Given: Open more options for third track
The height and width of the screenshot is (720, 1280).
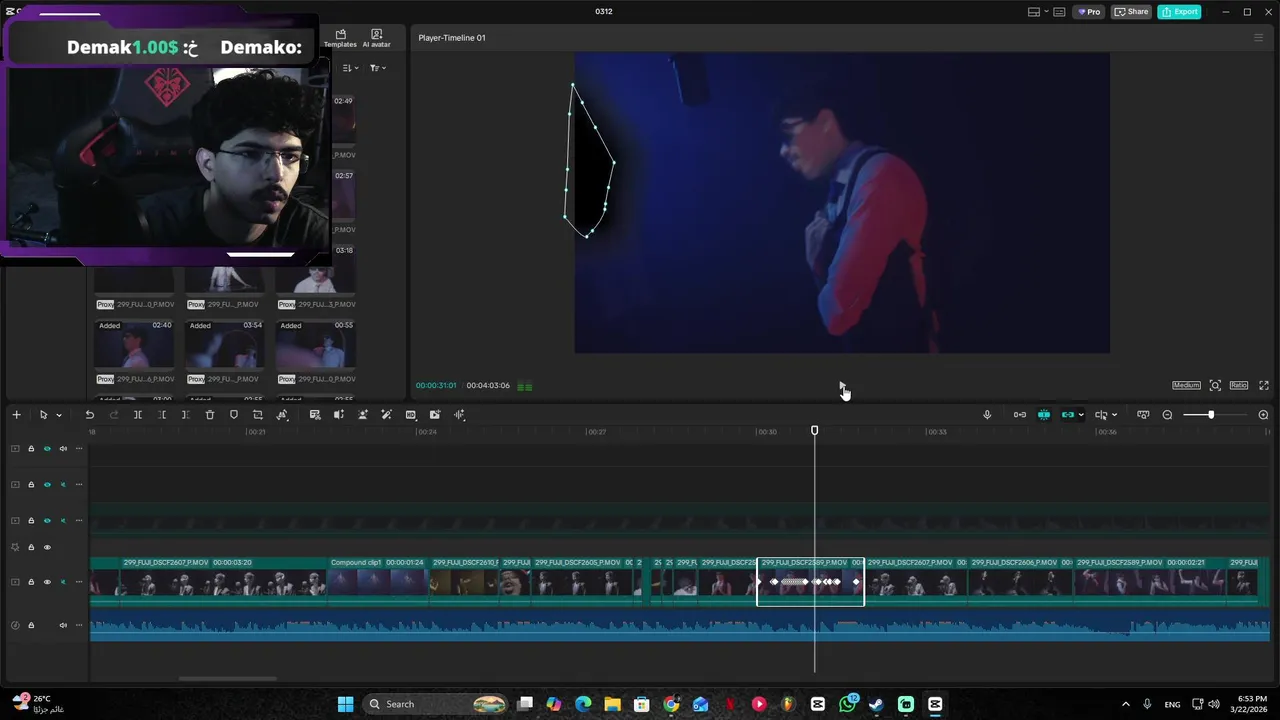Looking at the screenshot, I should [x=79, y=521].
